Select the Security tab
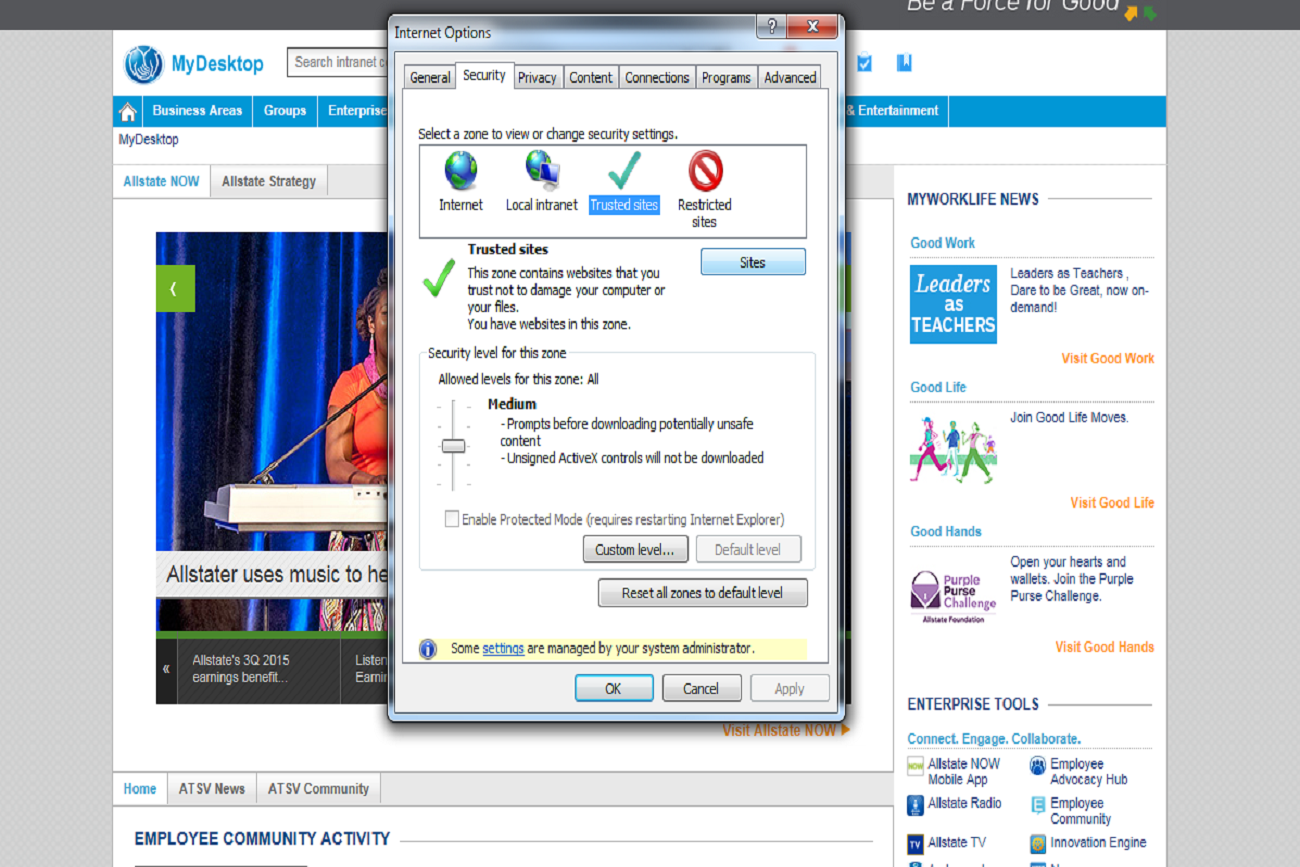The width and height of the screenshot is (1300, 867). pyautogui.click(x=484, y=76)
